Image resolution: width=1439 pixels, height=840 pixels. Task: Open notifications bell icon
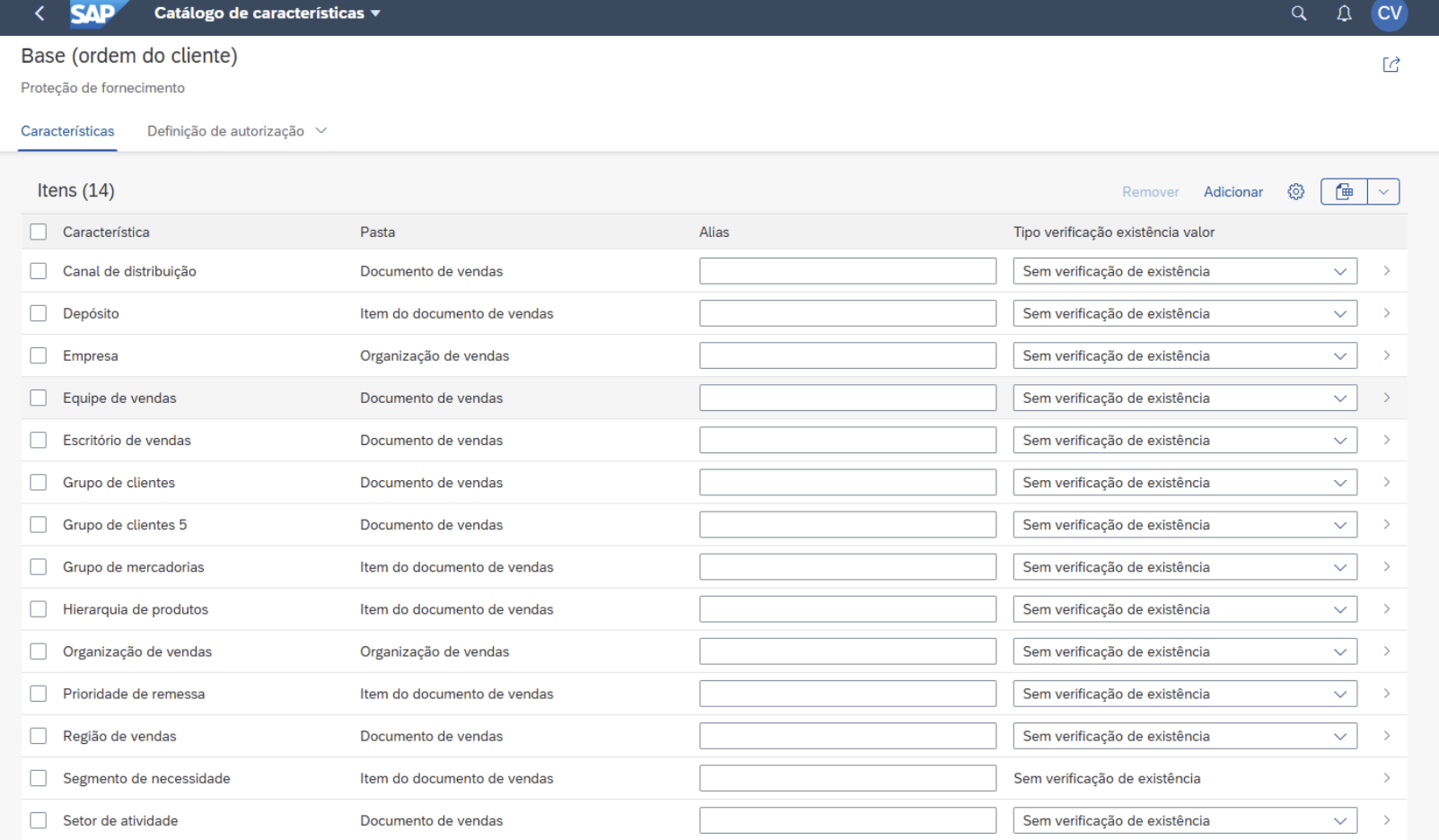1344,13
